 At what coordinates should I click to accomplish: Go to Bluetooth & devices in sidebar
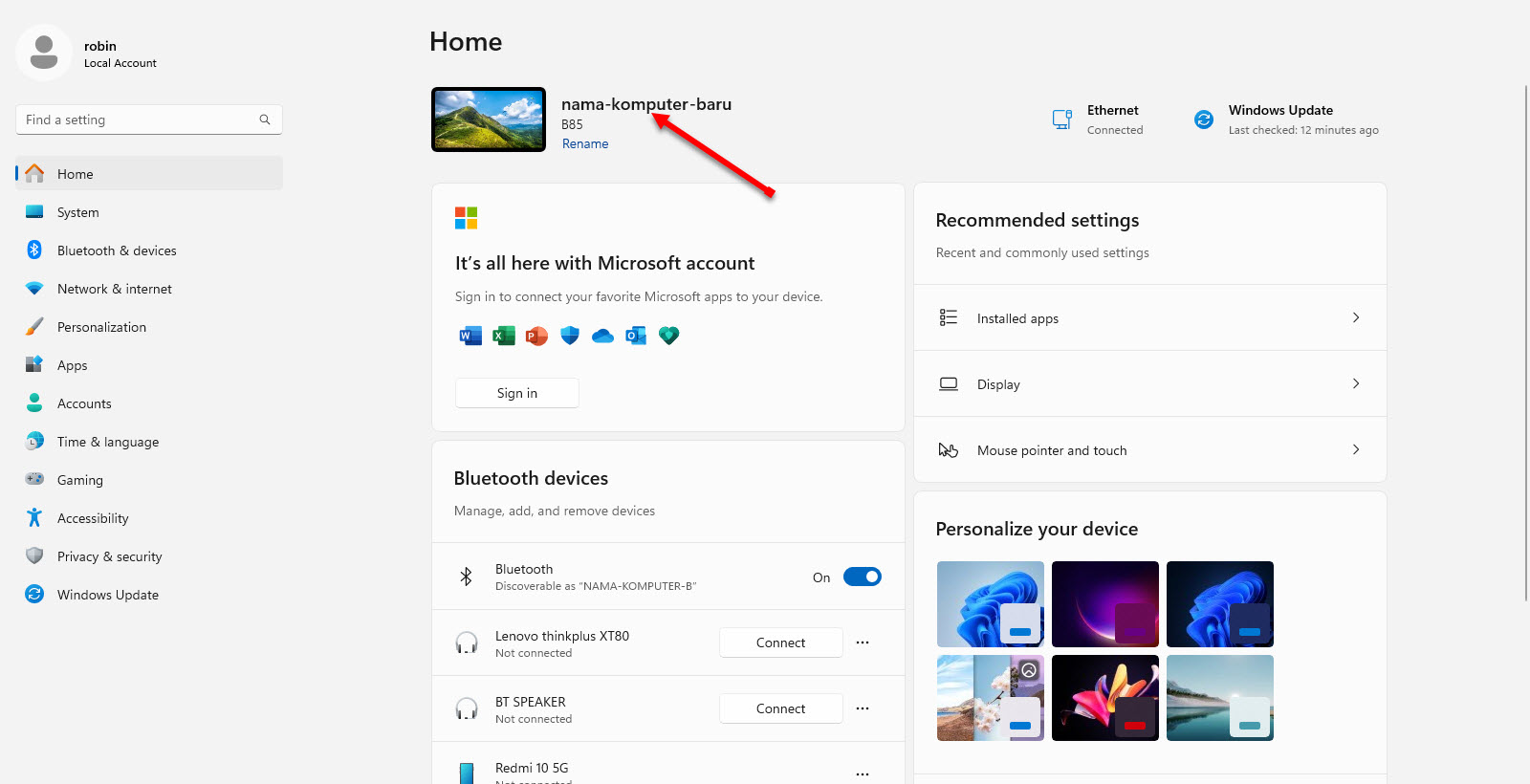[x=117, y=250]
